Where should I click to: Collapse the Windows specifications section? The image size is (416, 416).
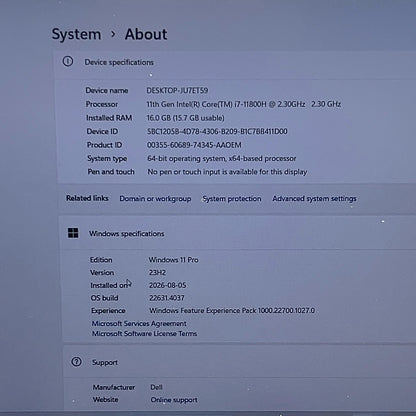point(238,233)
